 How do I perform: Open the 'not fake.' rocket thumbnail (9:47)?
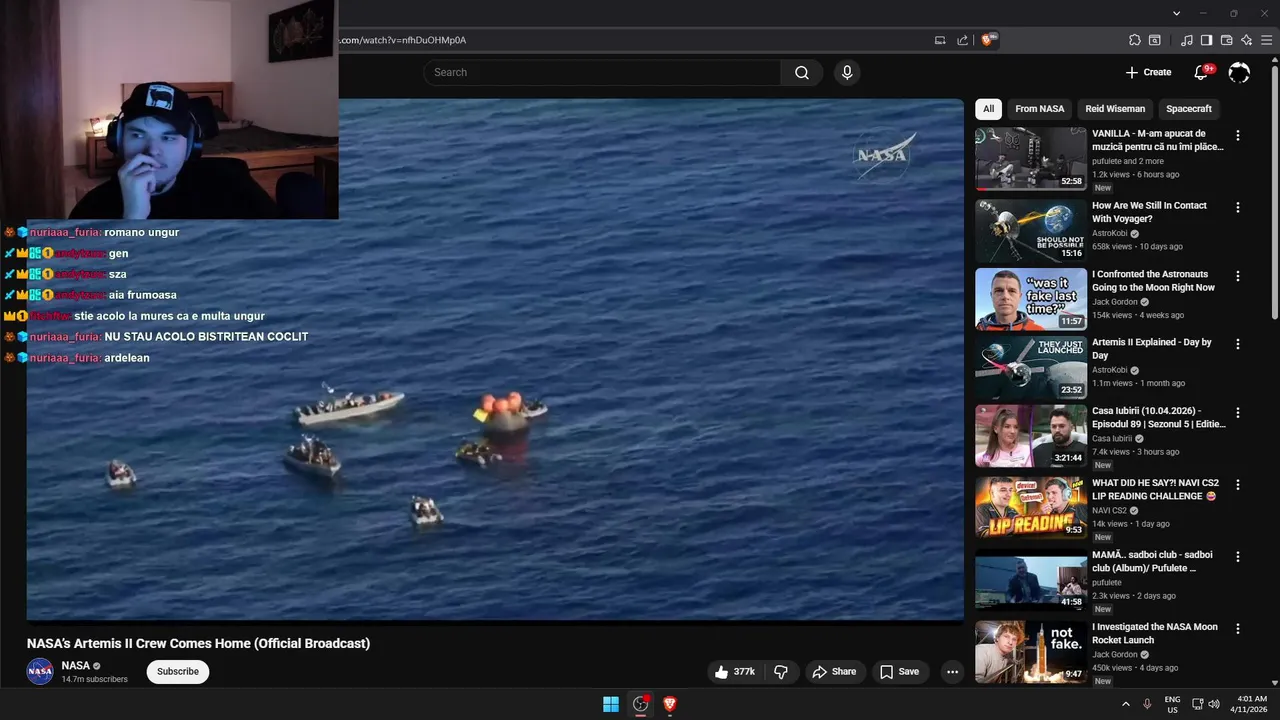pyautogui.click(x=1030, y=652)
